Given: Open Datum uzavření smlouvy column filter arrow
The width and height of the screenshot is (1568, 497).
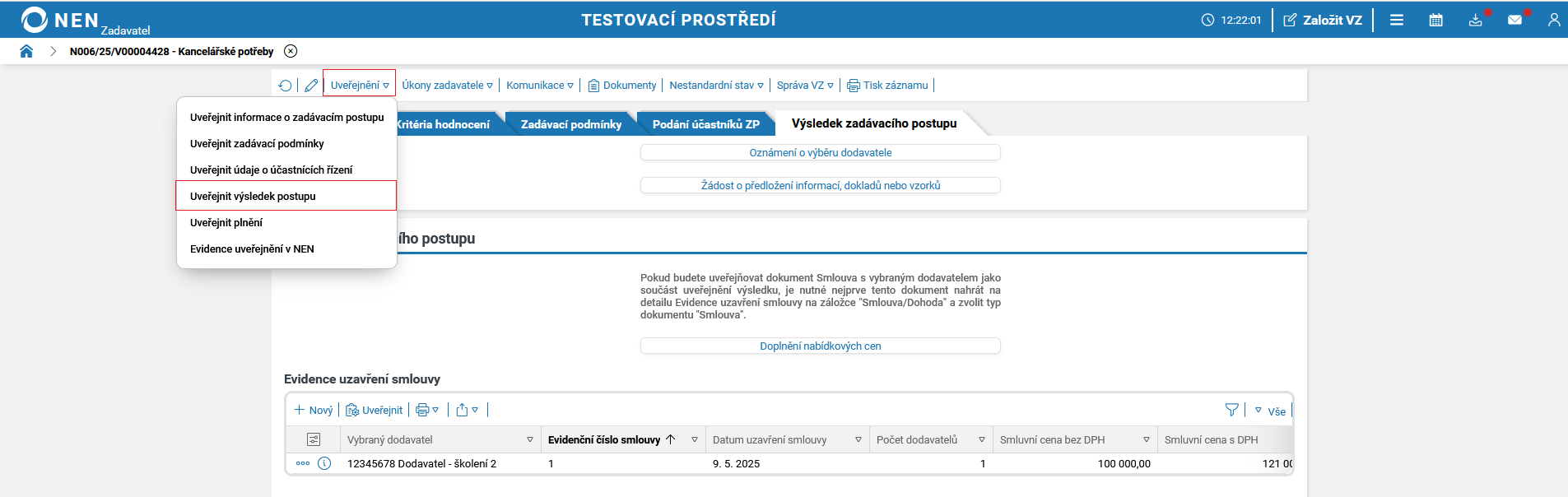Looking at the screenshot, I should tap(858, 439).
